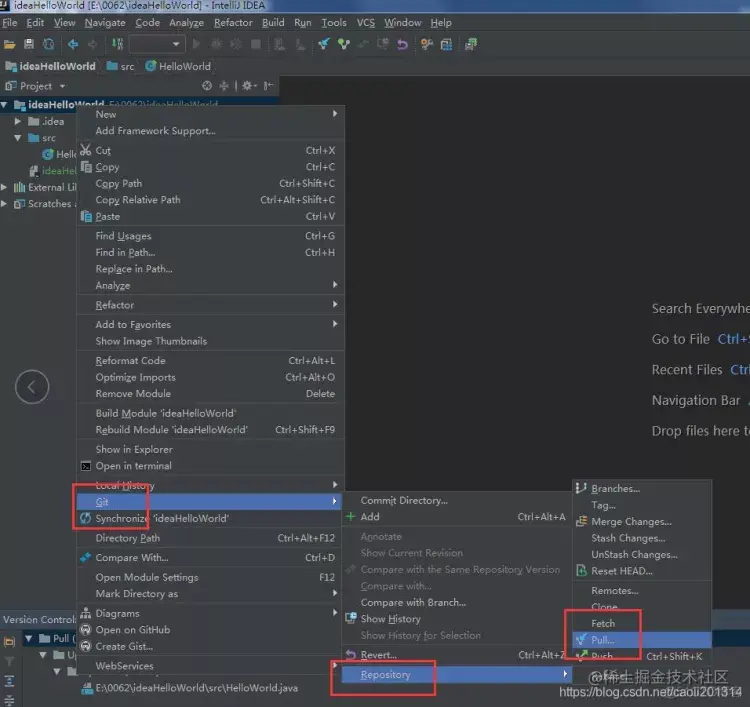Open the Repository submenu item

click(457, 674)
